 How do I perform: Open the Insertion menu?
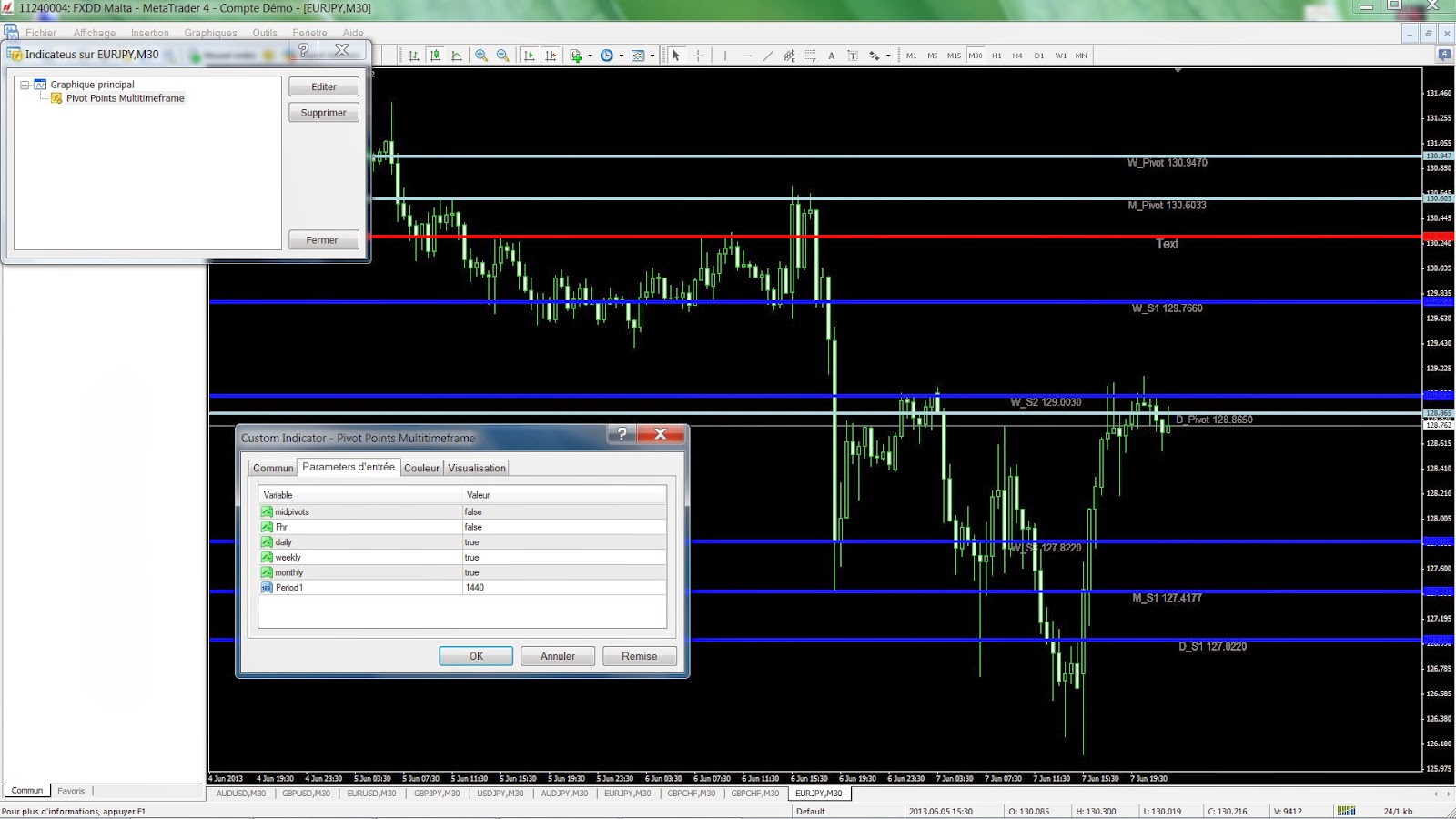pyautogui.click(x=150, y=33)
